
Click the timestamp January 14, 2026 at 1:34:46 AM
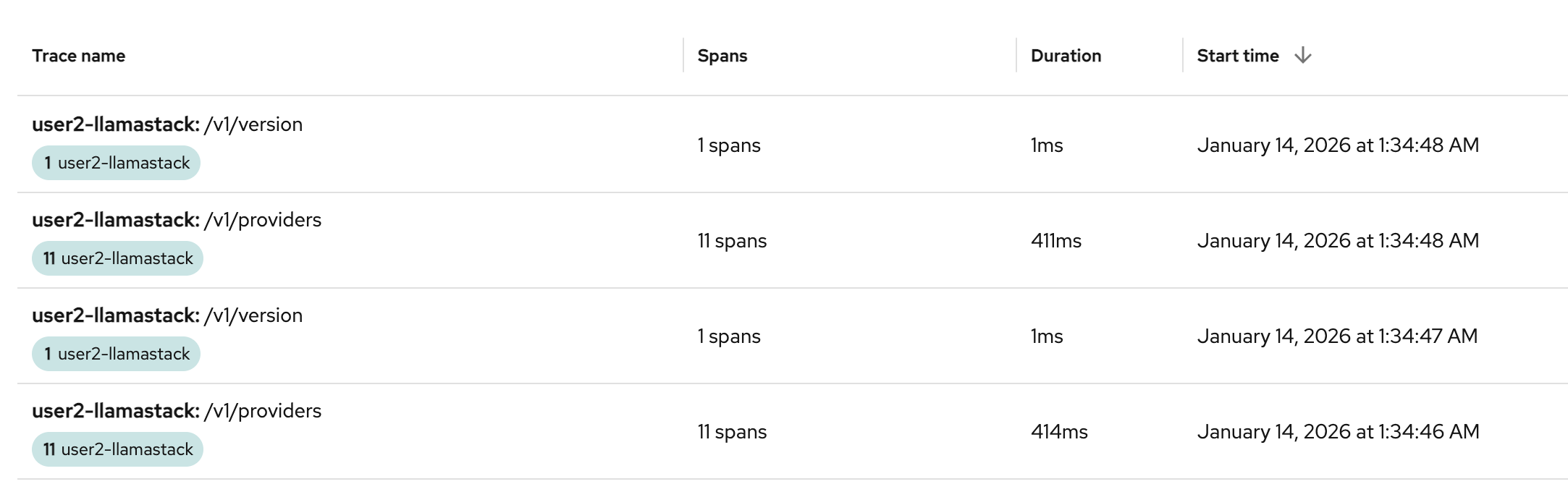tap(1338, 431)
